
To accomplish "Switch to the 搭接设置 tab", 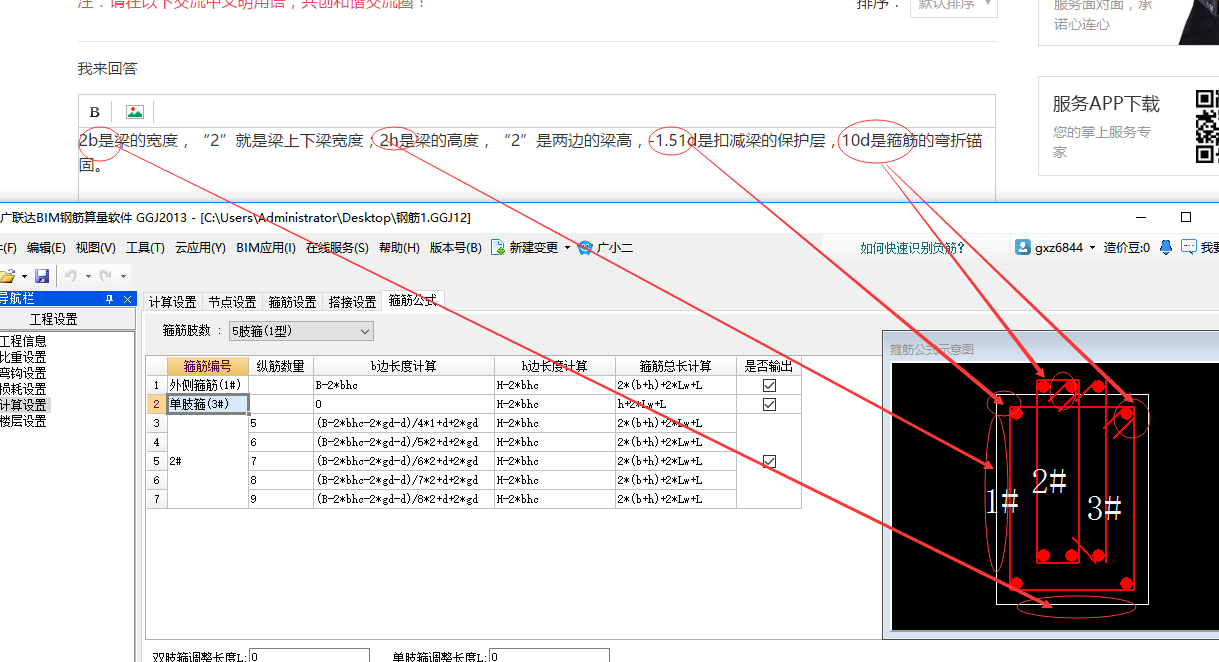I will coord(352,301).
